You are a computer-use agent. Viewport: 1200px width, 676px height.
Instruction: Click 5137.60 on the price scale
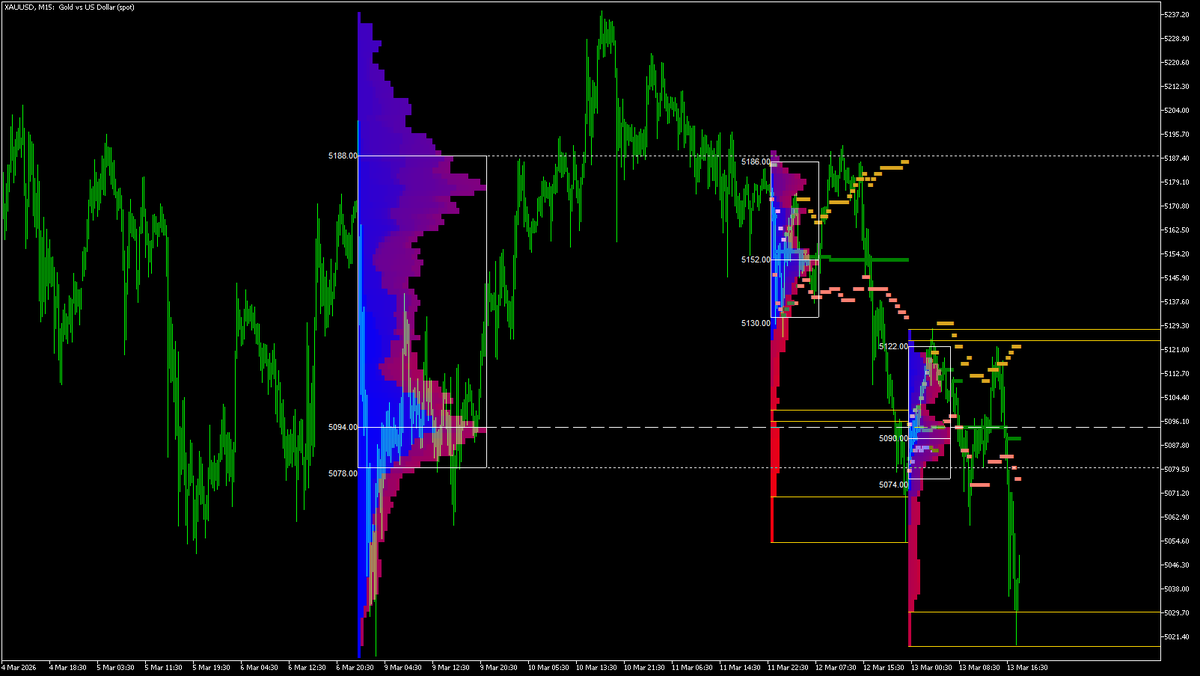(x=1176, y=302)
